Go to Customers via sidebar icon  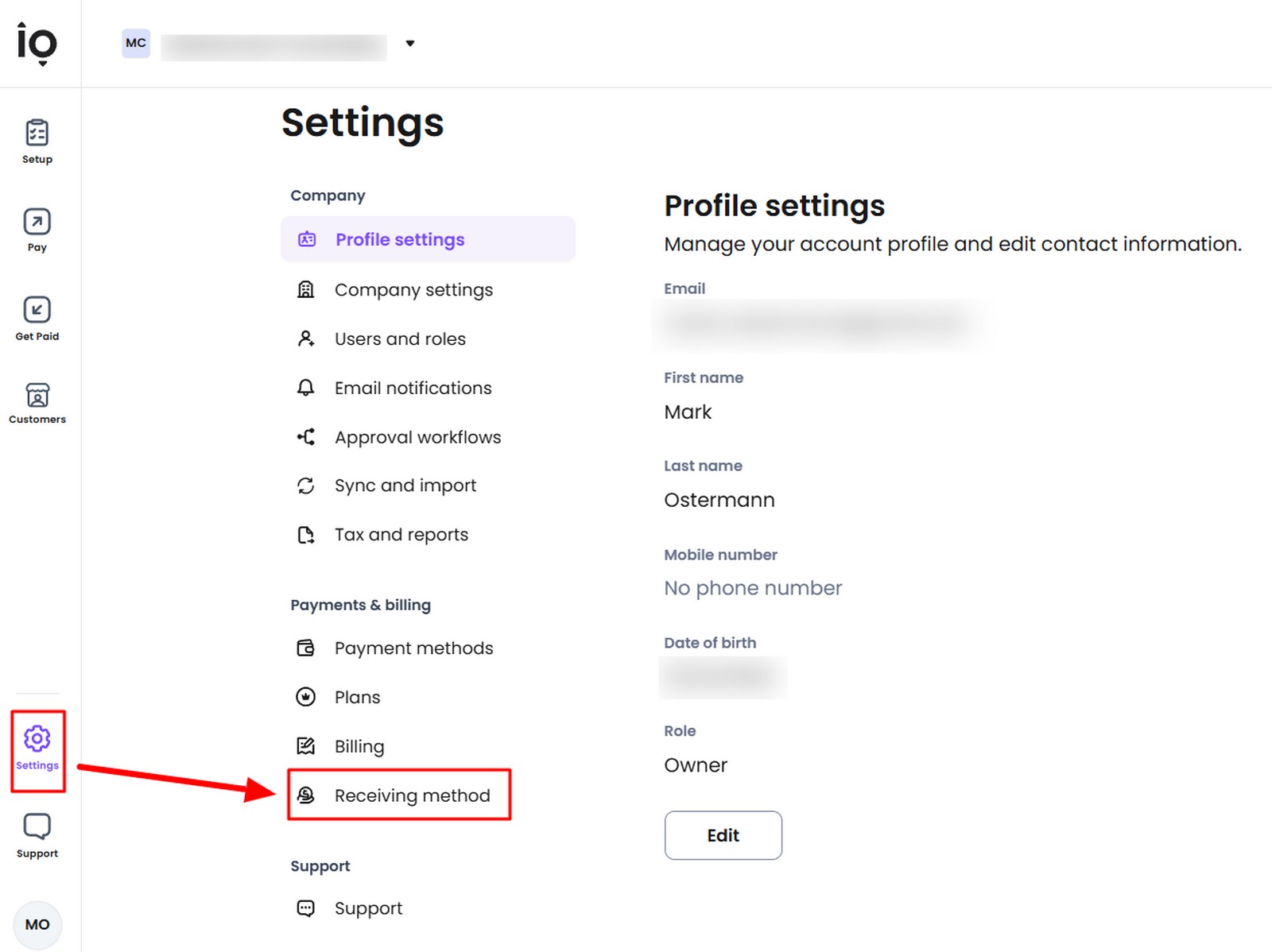pos(37,396)
